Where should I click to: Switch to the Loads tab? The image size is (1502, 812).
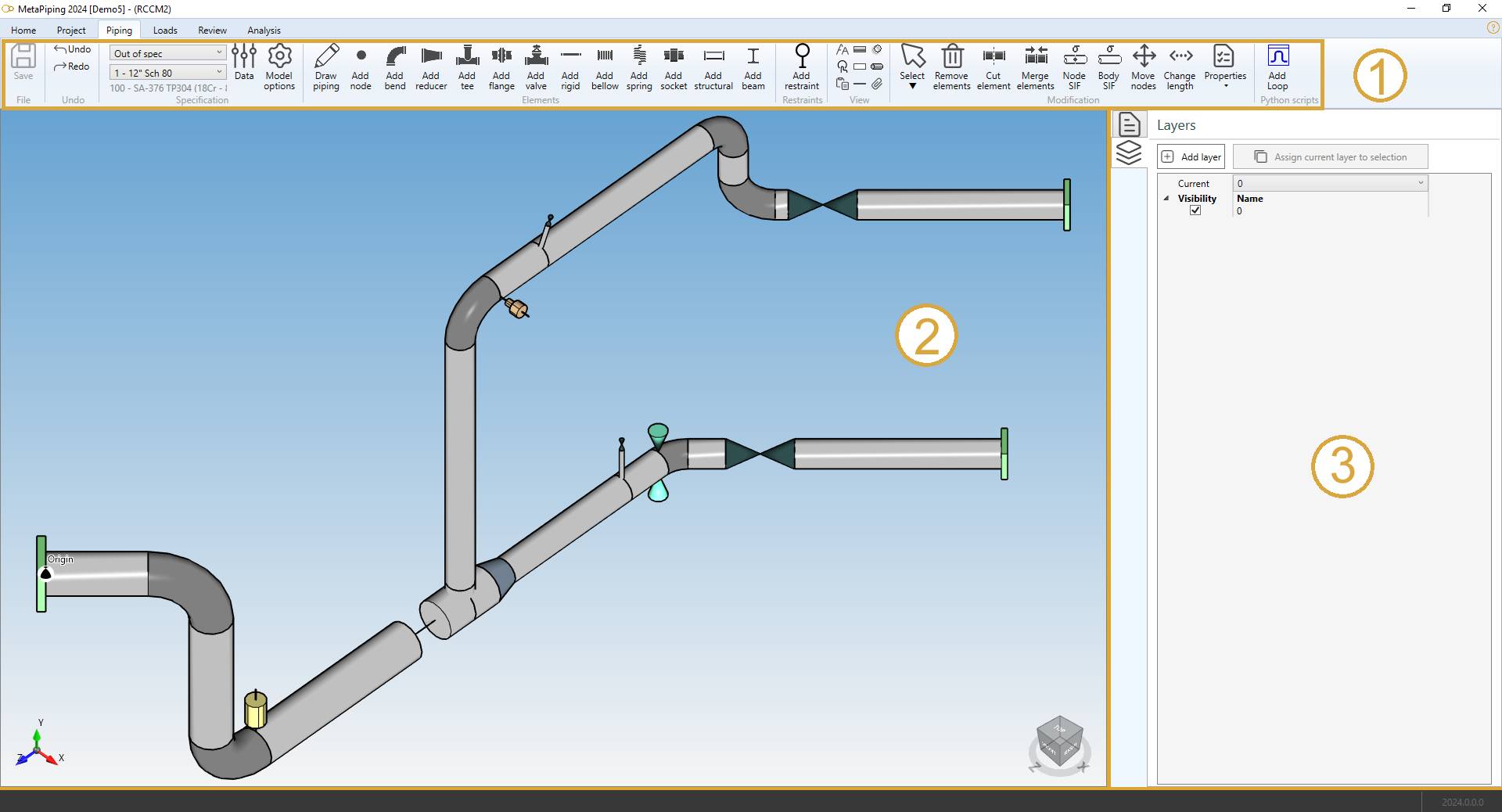[x=165, y=31]
